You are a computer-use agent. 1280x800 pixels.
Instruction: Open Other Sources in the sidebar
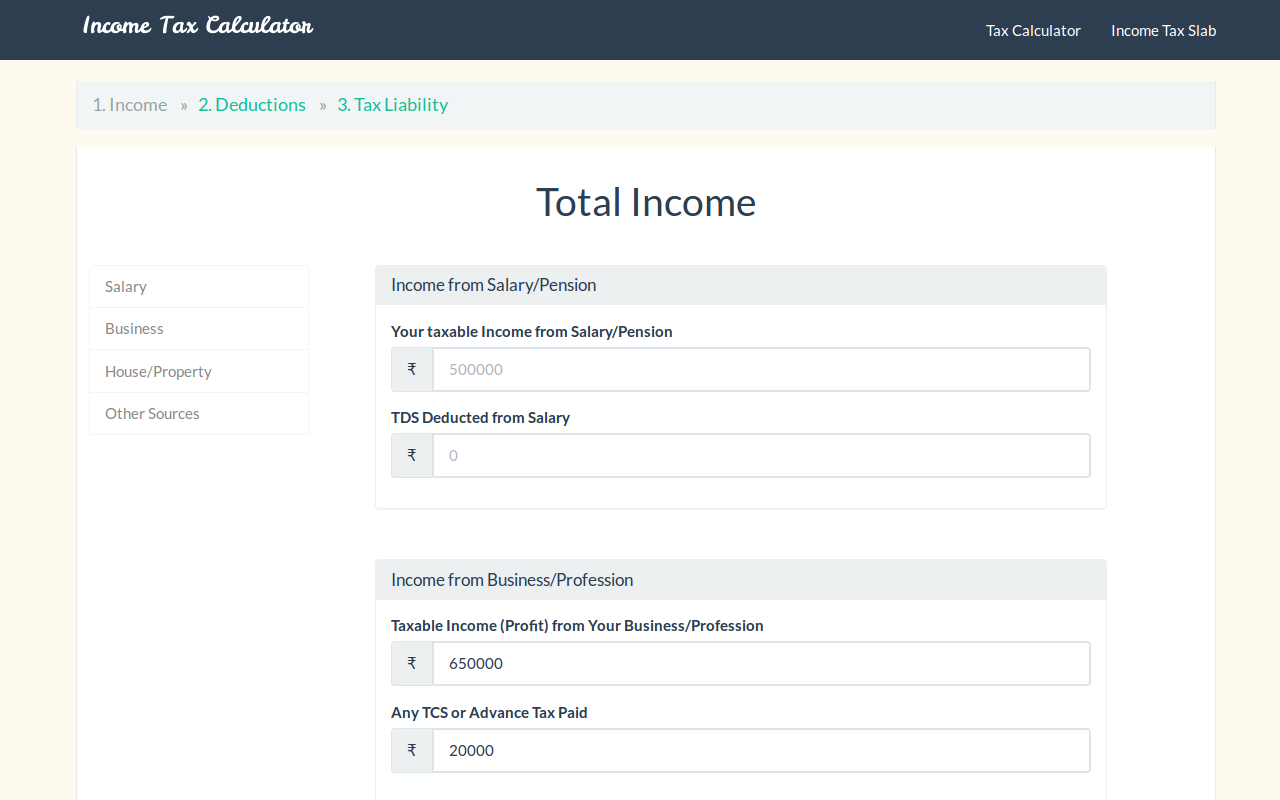(x=152, y=414)
